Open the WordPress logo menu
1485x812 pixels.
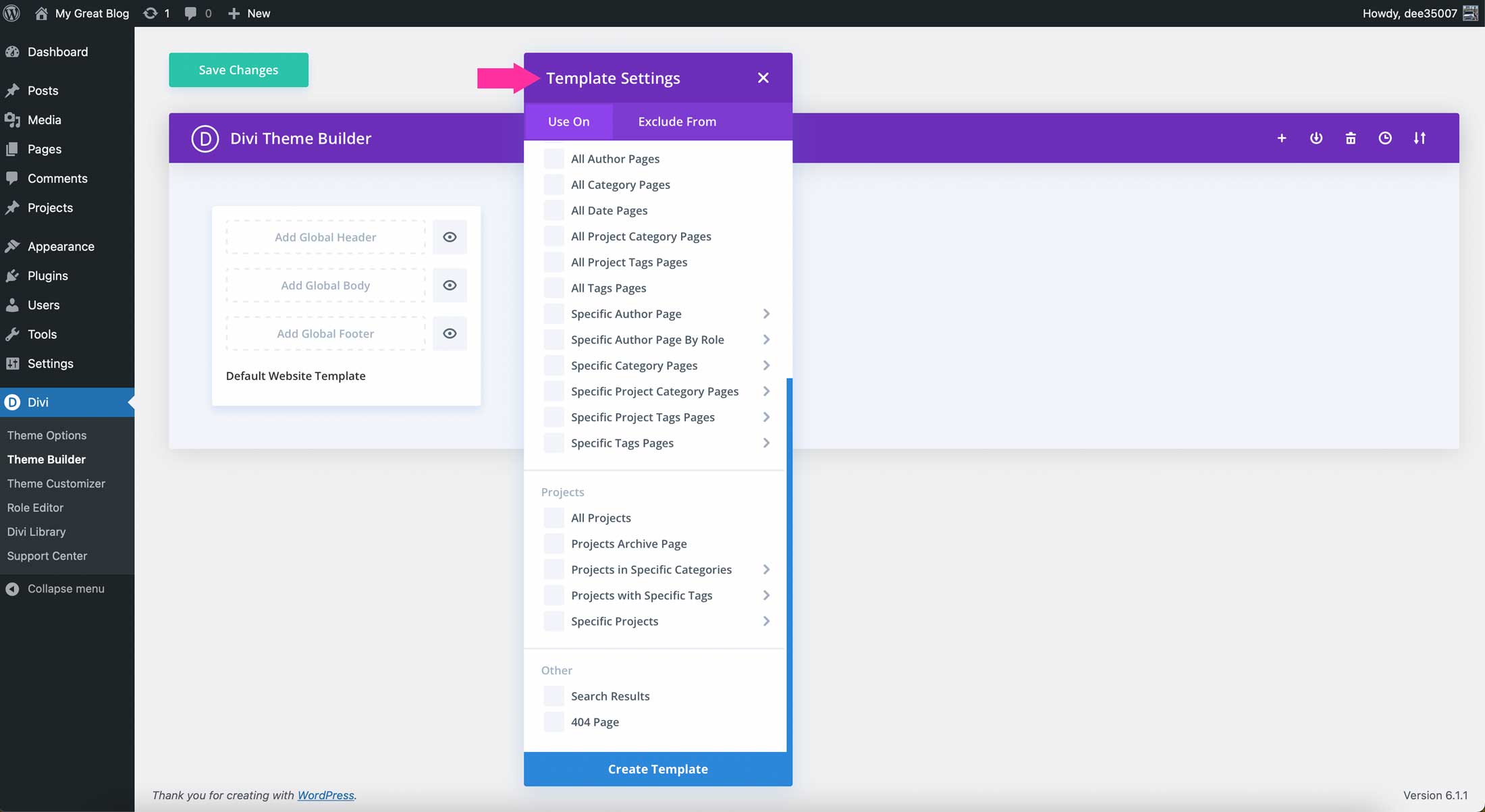(12, 13)
